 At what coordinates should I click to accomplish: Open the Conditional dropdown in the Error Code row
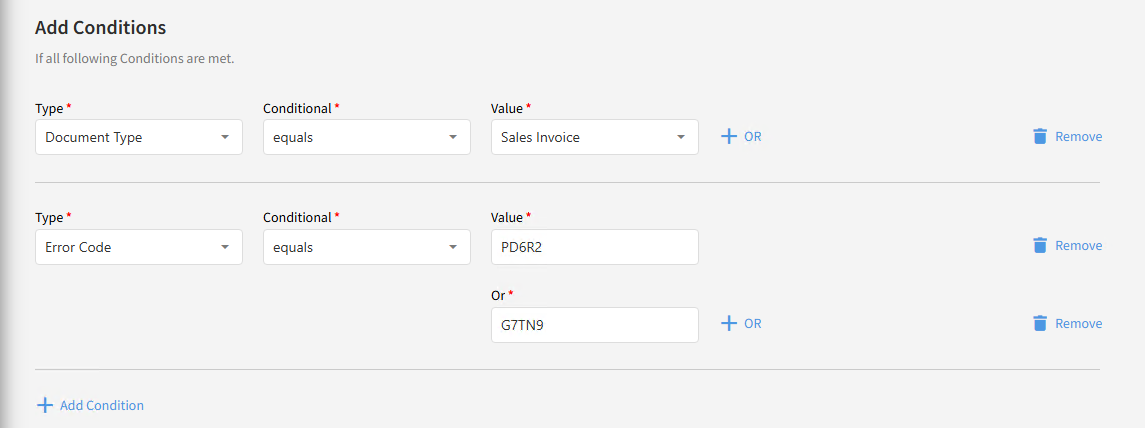click(366, 247)
